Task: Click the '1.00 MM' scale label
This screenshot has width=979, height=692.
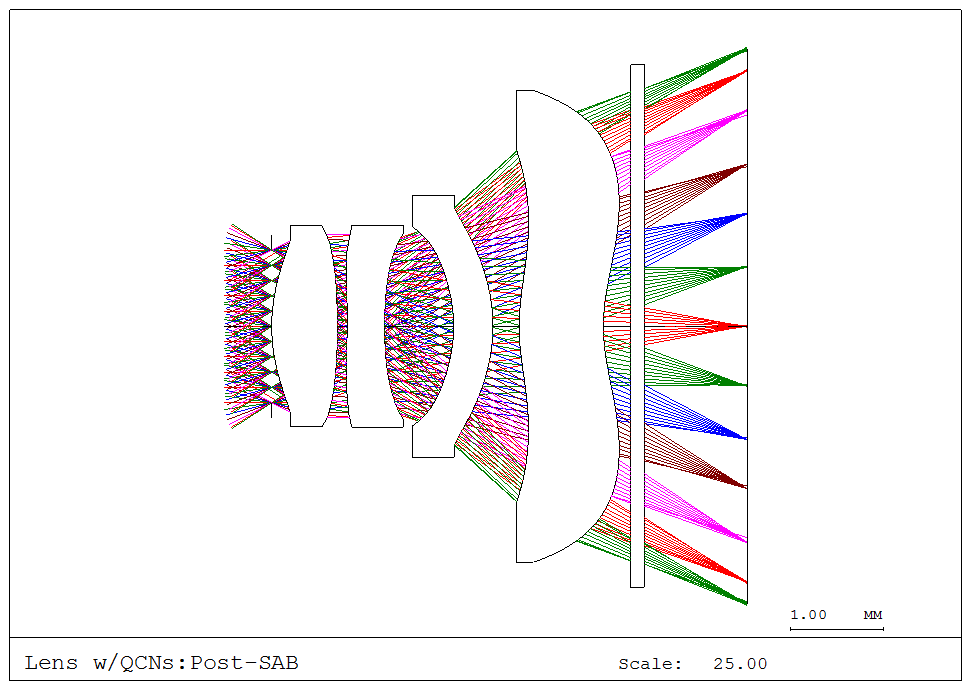Action: pos(835,614)
